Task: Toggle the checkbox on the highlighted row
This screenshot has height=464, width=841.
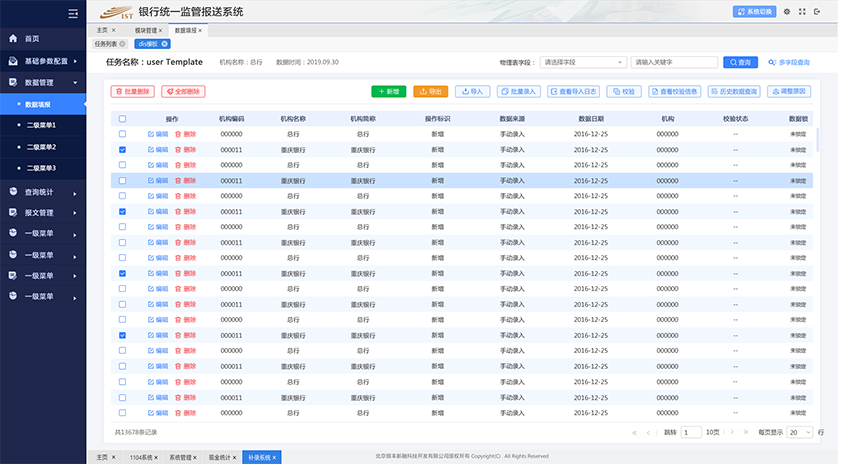Action: (x=123, y=181)
